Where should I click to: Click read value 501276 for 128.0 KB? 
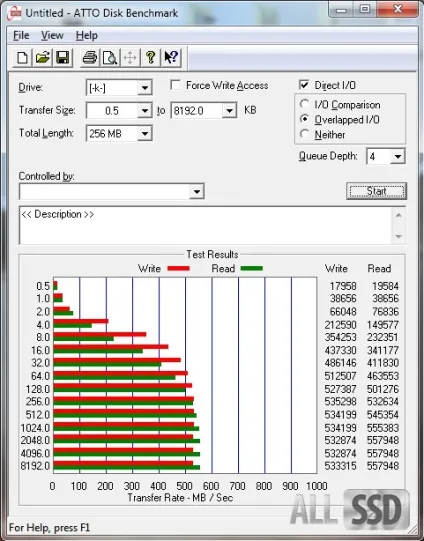383,389
